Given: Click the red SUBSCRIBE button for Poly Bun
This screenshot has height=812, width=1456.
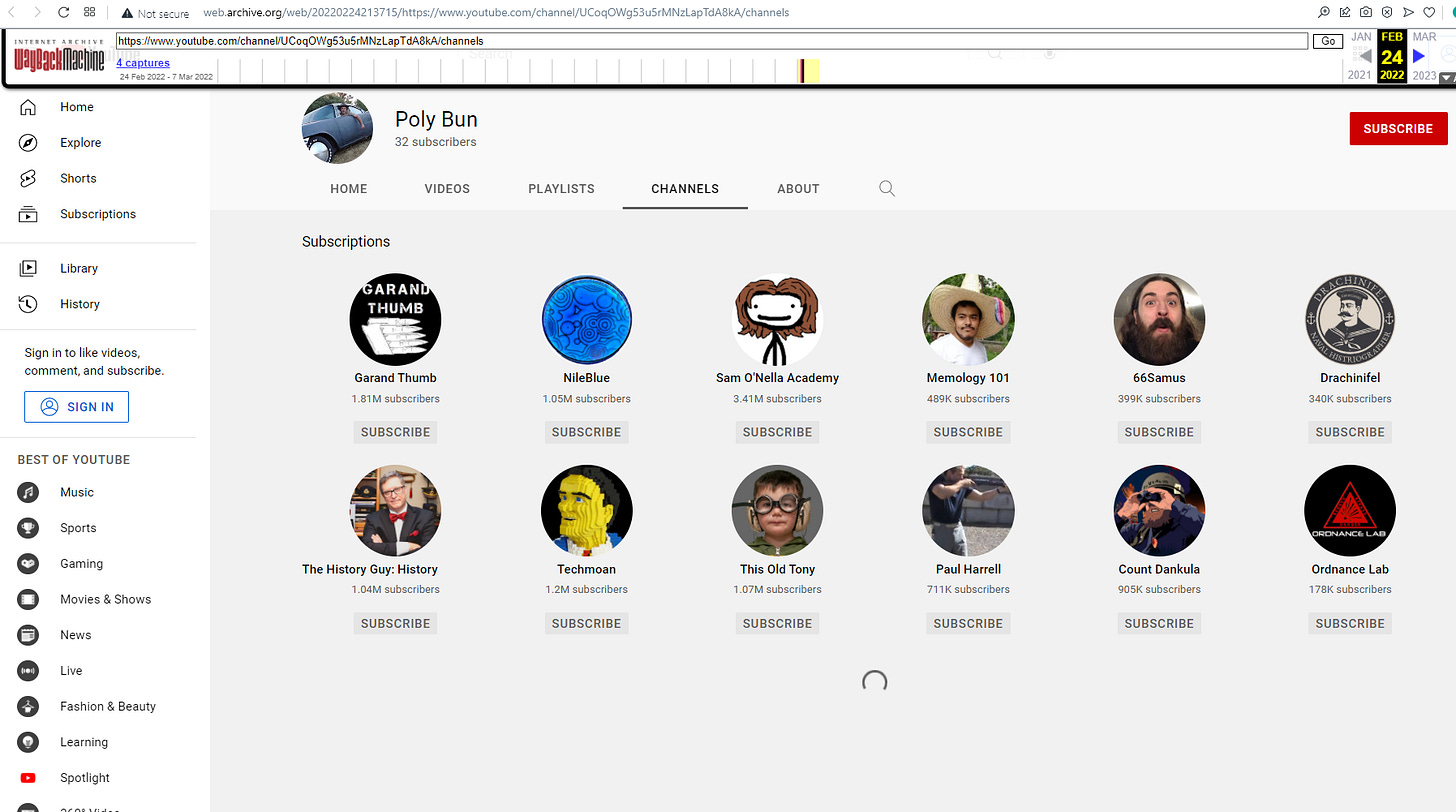Looking at the screenshot, I should click(x=1398, y=128).
